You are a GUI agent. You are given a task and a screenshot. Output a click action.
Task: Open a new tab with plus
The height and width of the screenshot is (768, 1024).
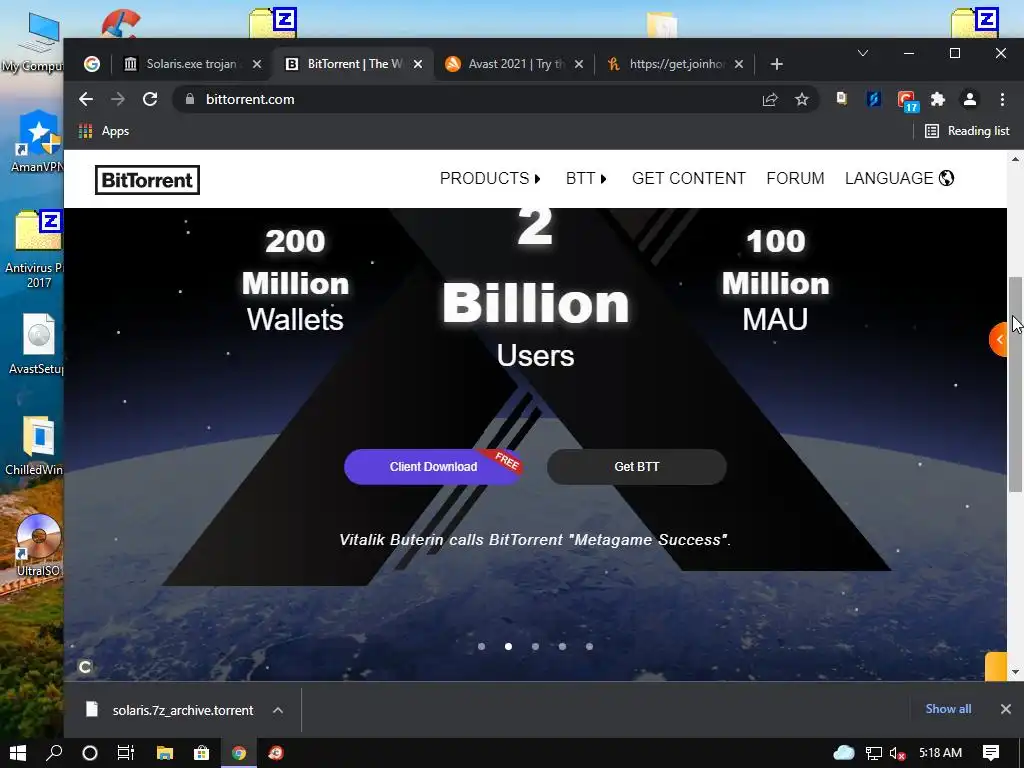[776, 64]
